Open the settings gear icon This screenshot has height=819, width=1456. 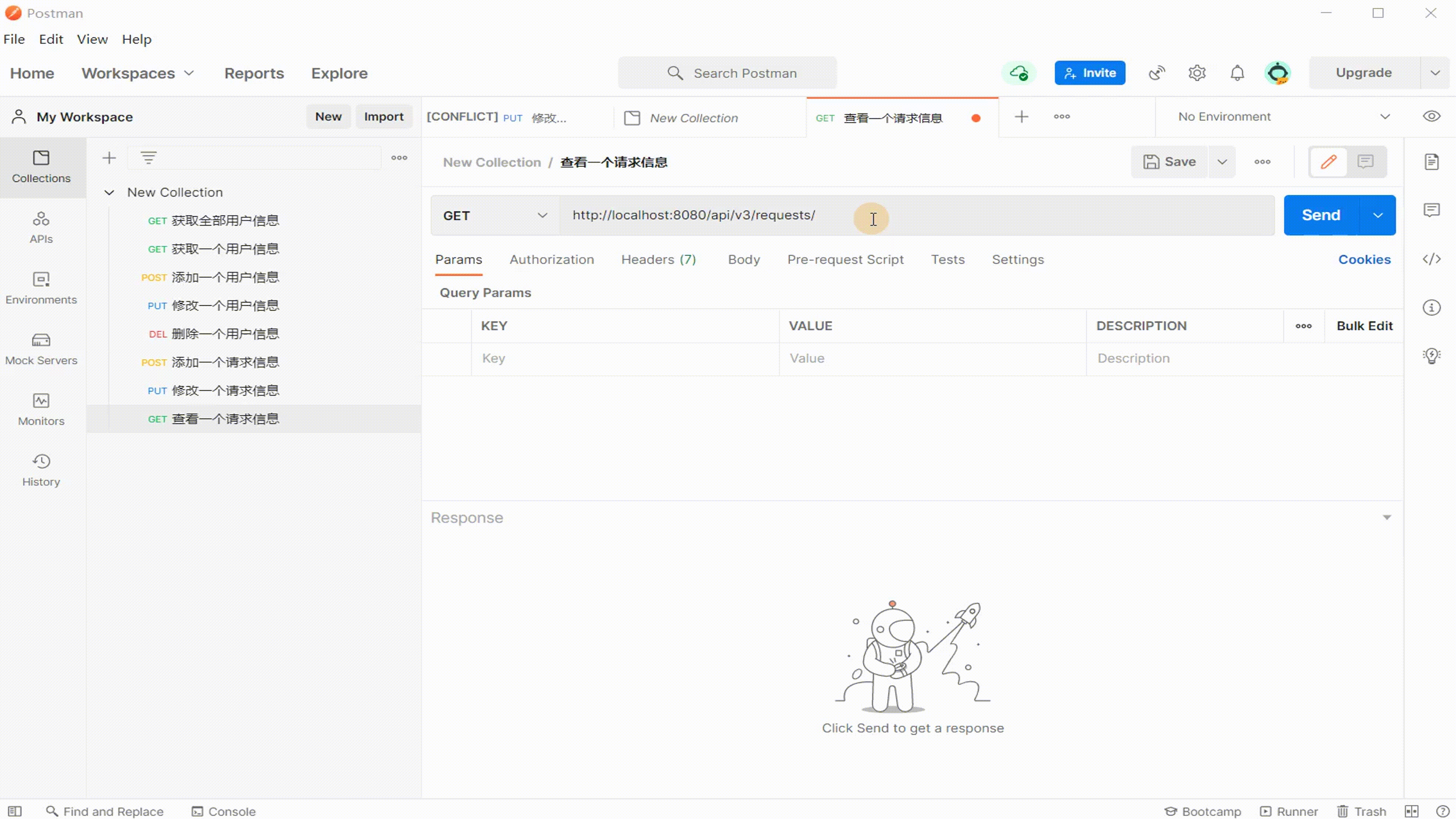(1197, 73)
